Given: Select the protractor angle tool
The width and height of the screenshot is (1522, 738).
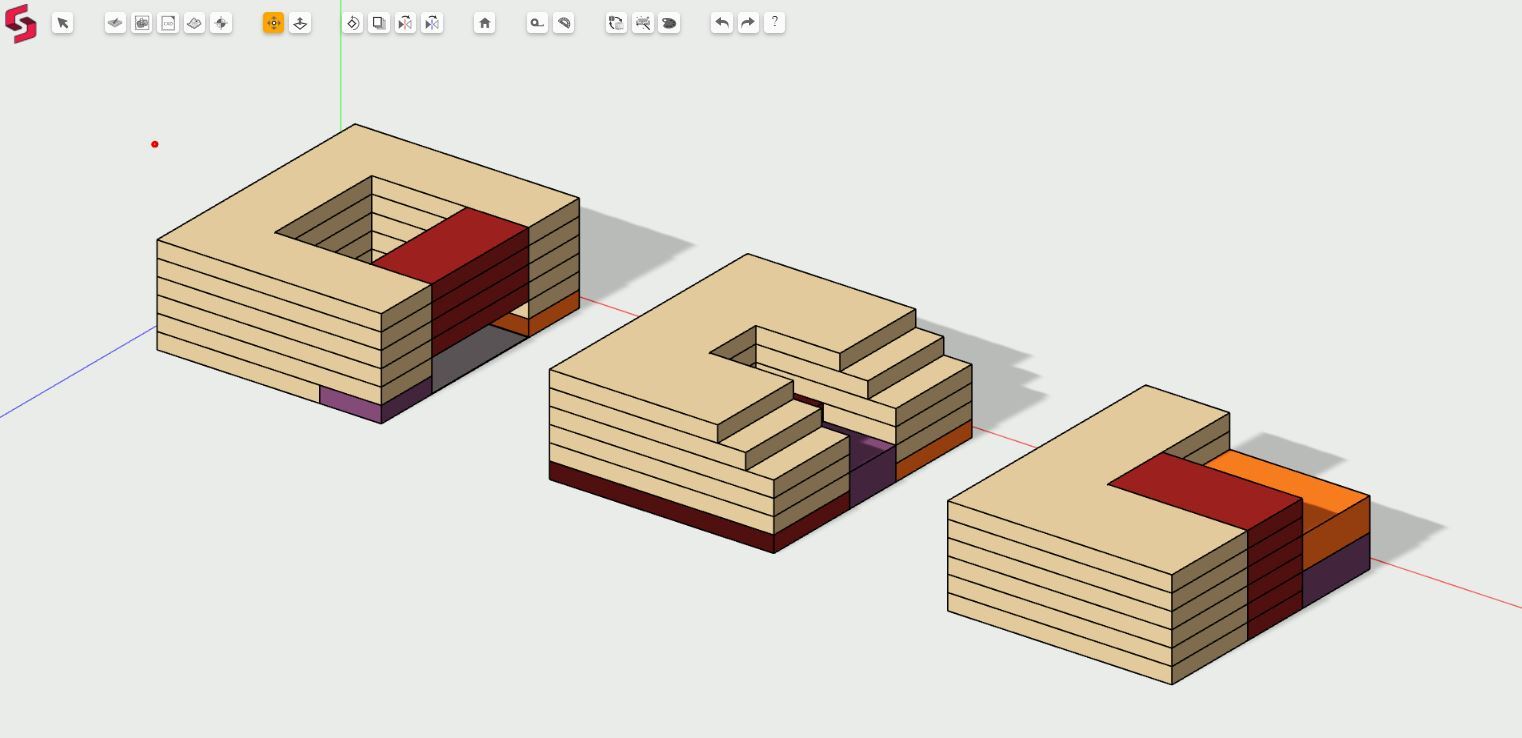Looking at the screenshot, I should pos(563,22).
